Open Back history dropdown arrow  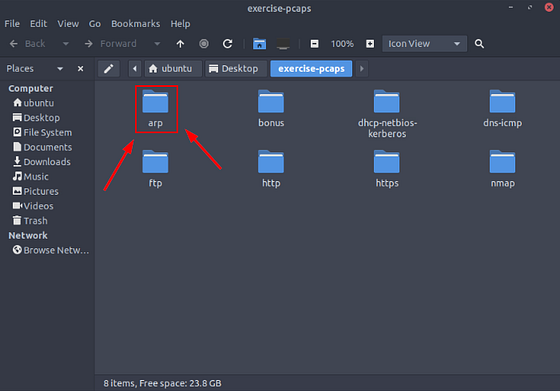point(66,44)
